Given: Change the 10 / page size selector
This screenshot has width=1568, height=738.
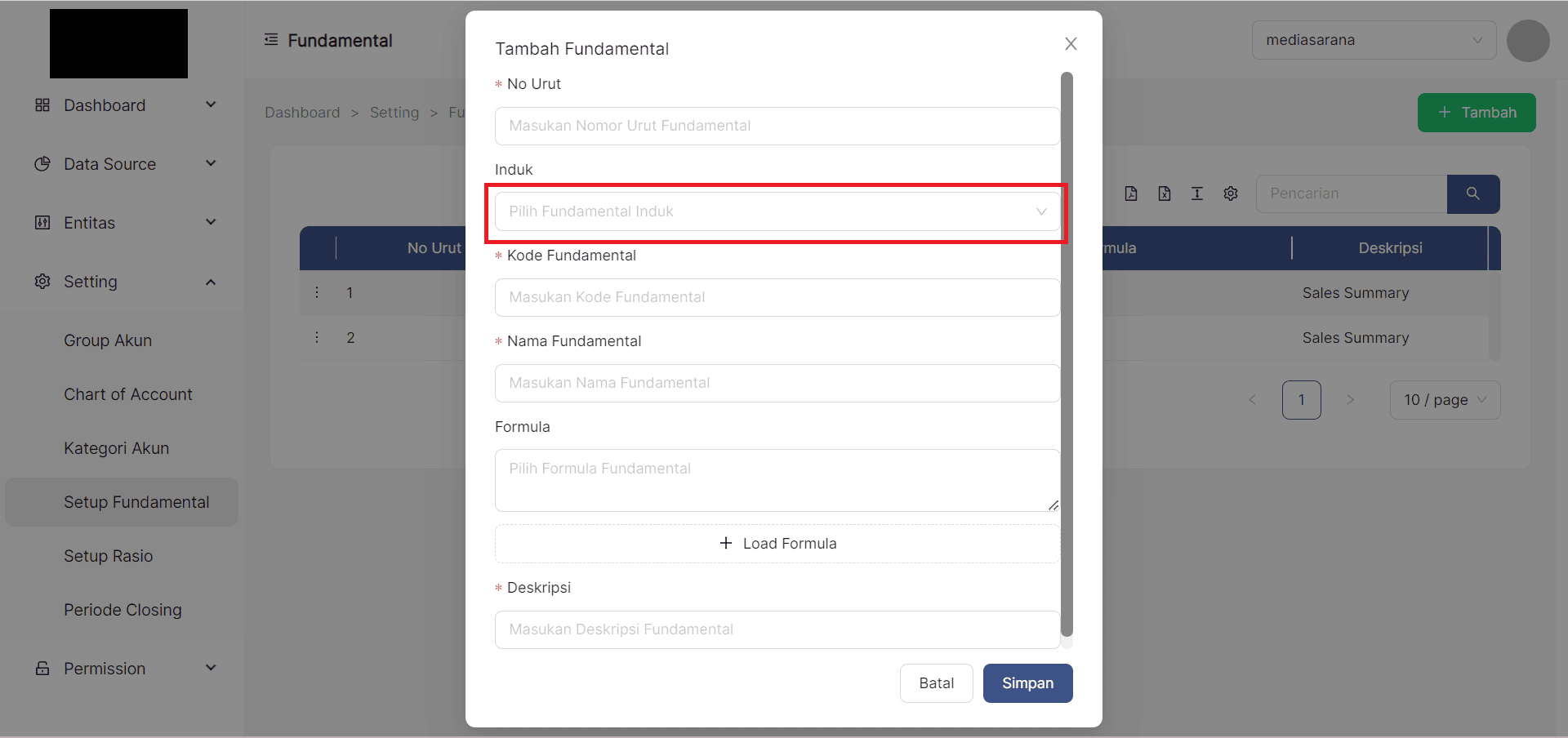Looking at the screenshot, I should (x=1444, y=400).
